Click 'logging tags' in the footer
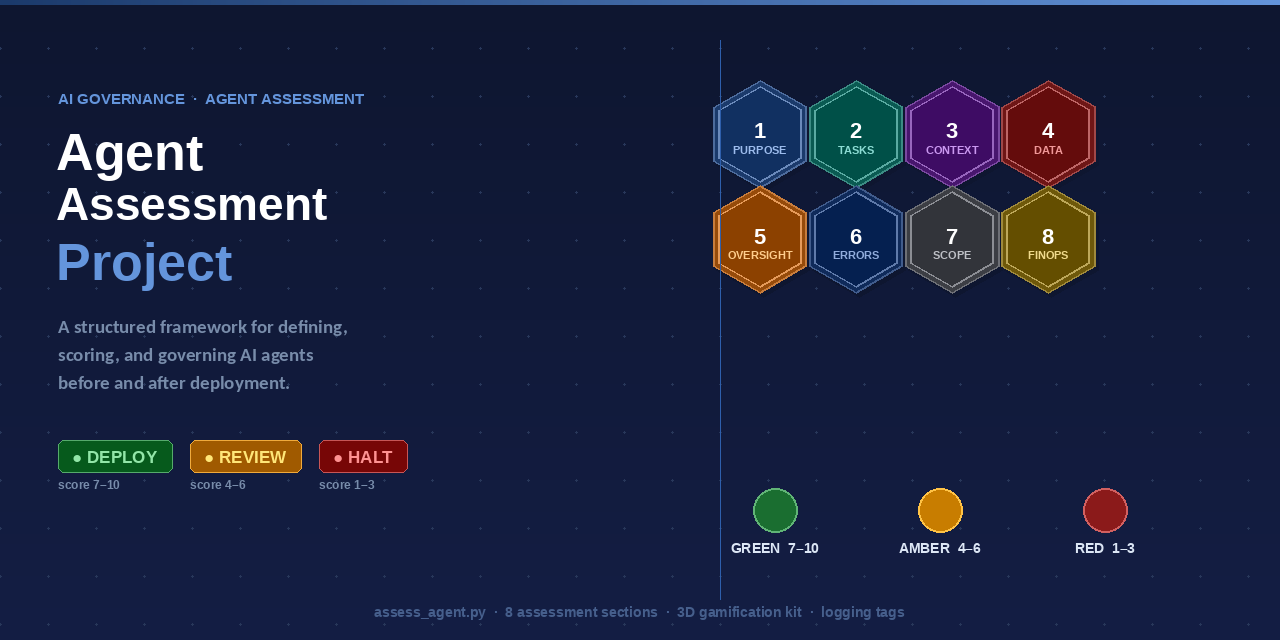The width and height of the screenshot is (1280, 640). [x=863, y=612]
